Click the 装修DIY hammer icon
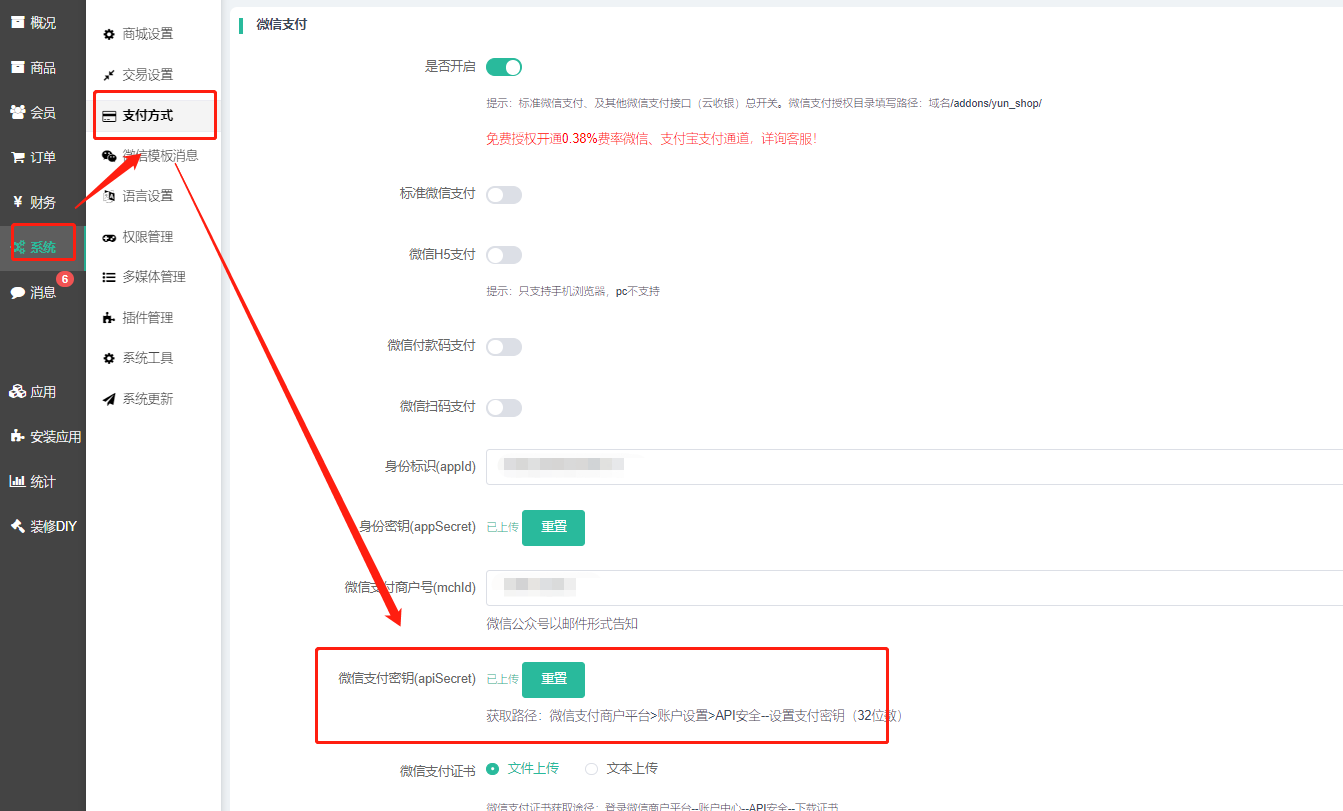1343x811 pixels. 17,526
